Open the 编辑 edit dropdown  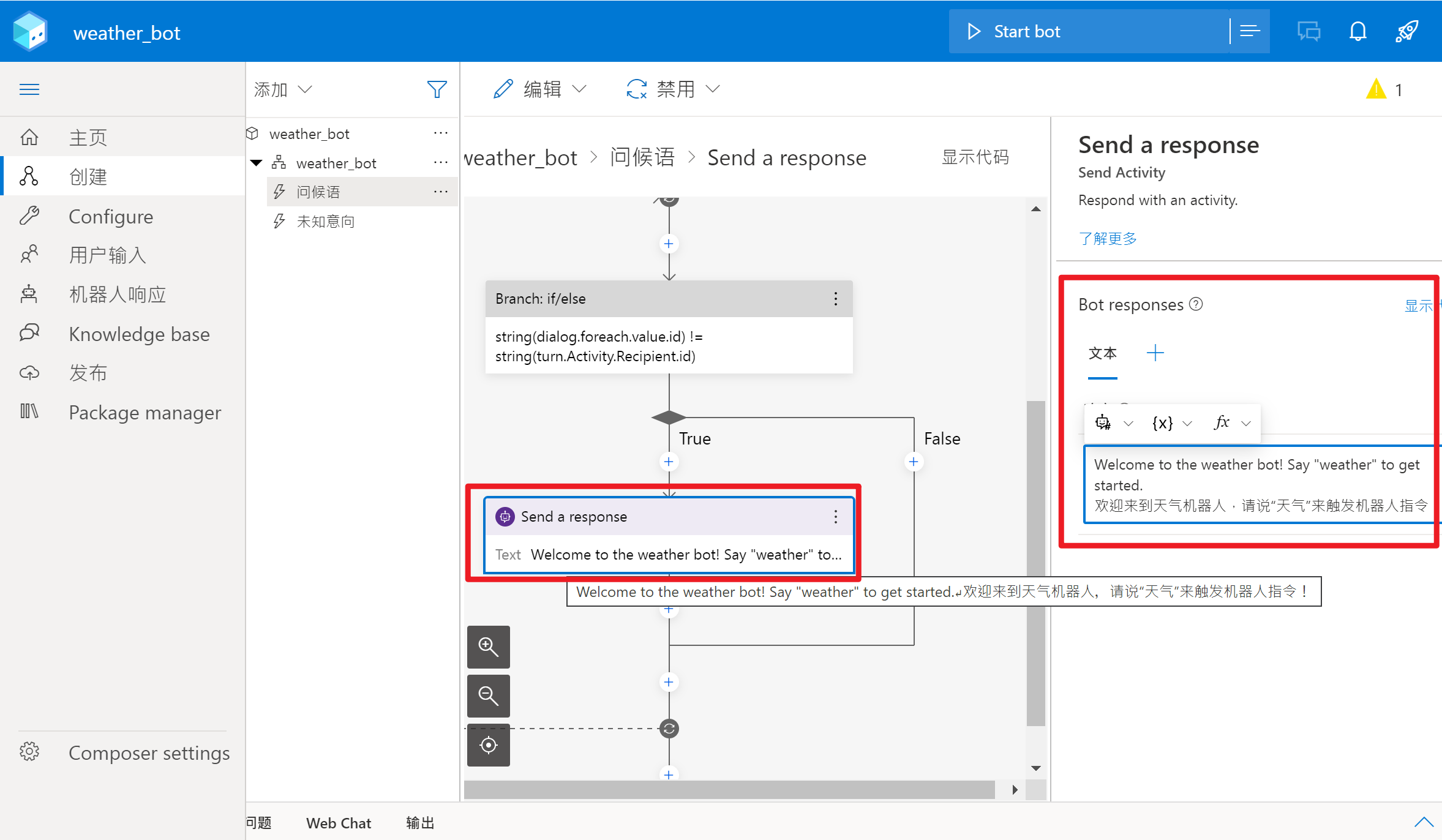[x=540, y=89]
